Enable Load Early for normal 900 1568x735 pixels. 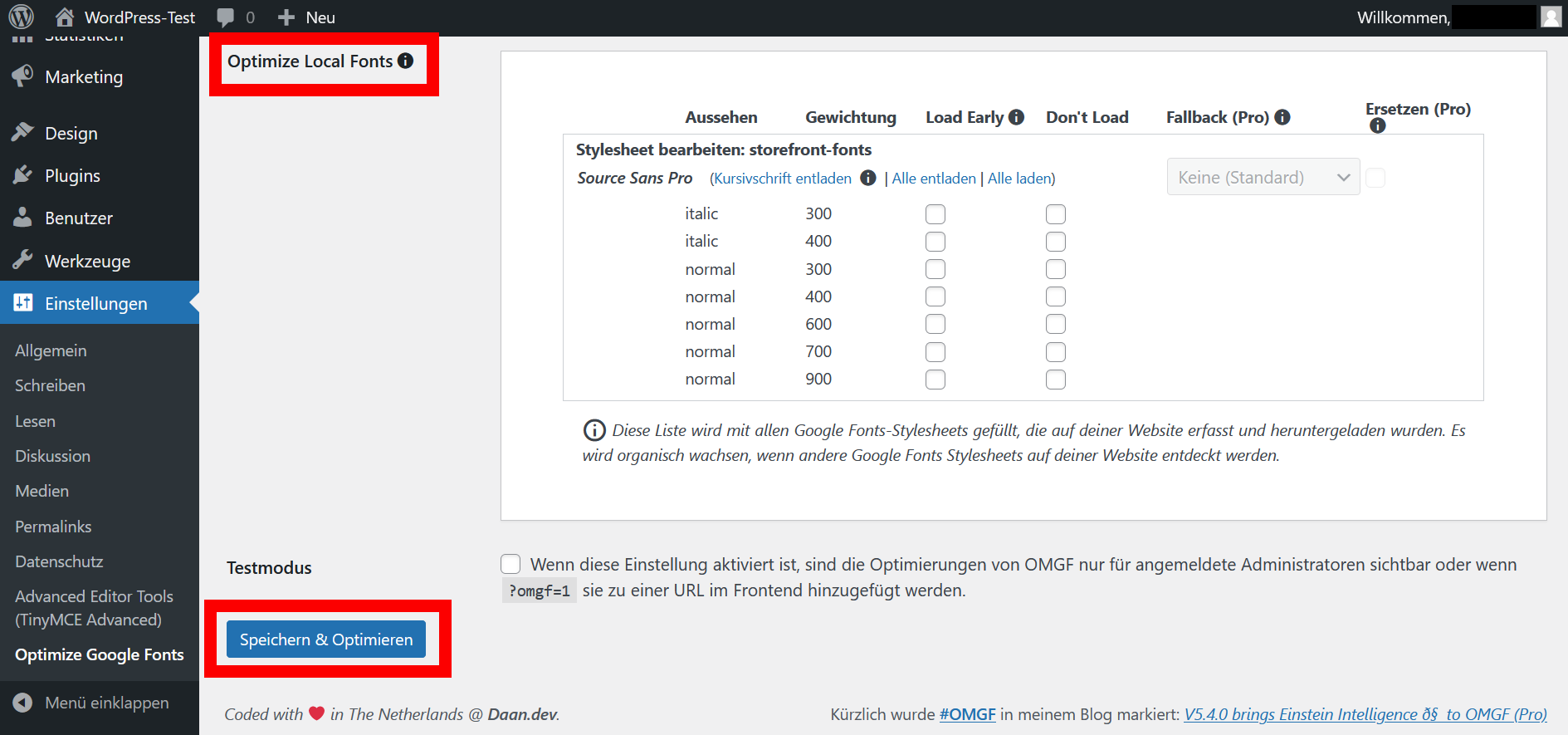(935, 380)
